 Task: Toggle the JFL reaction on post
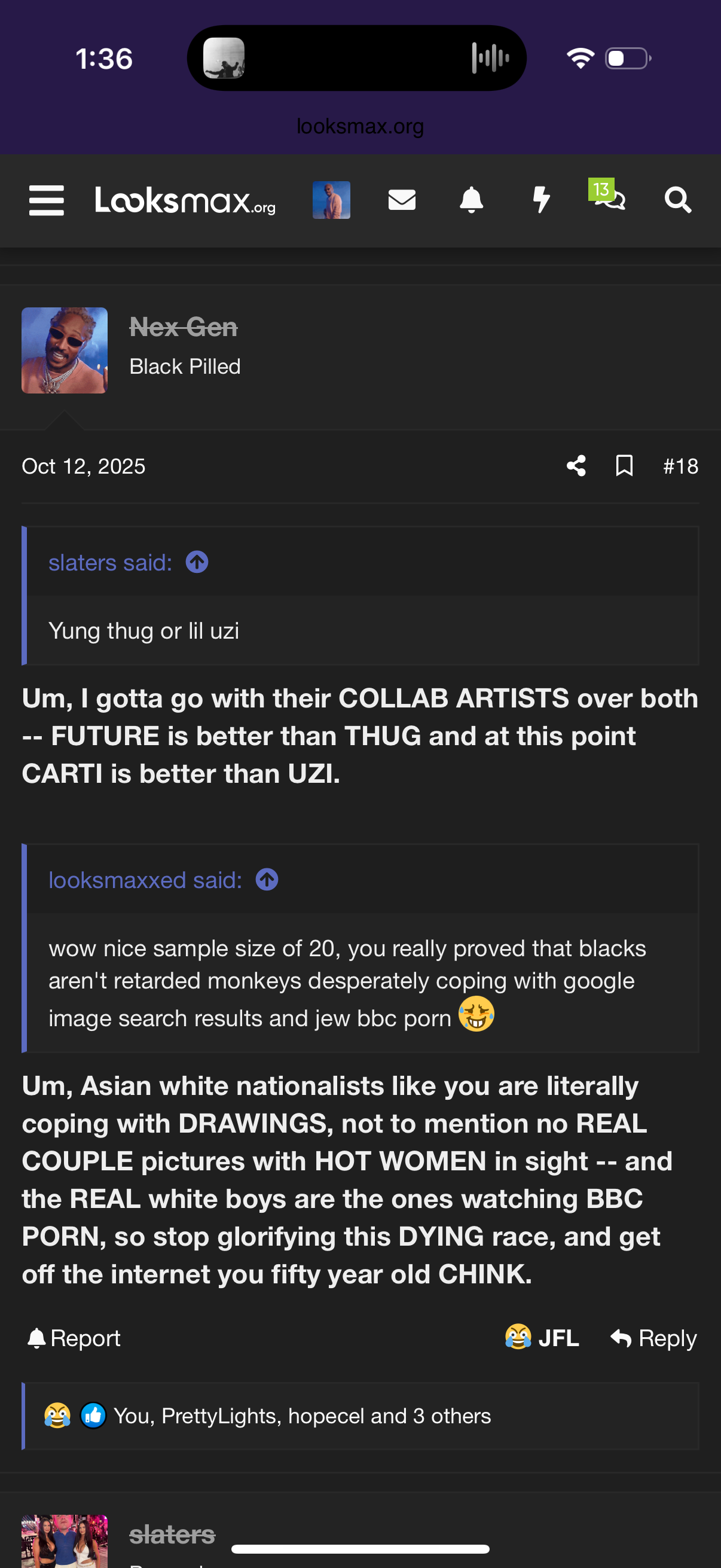tap(542, 1338)
